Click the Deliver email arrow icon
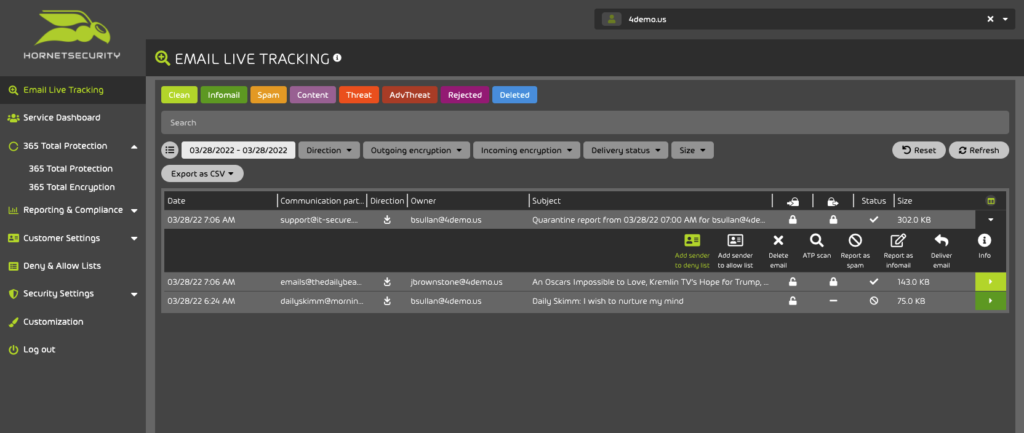Screen dimensions: 1024x433 click(941, 240)
